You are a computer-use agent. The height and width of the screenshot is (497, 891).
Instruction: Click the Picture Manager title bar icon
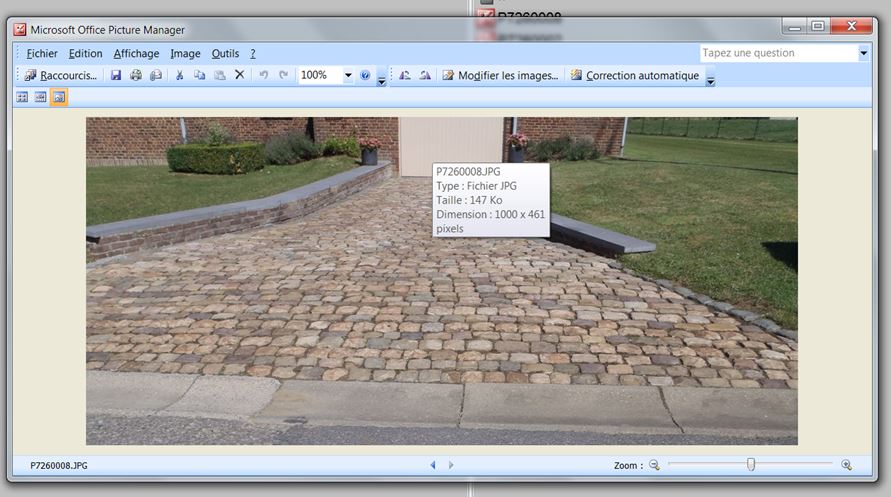(x=20, y=30)
